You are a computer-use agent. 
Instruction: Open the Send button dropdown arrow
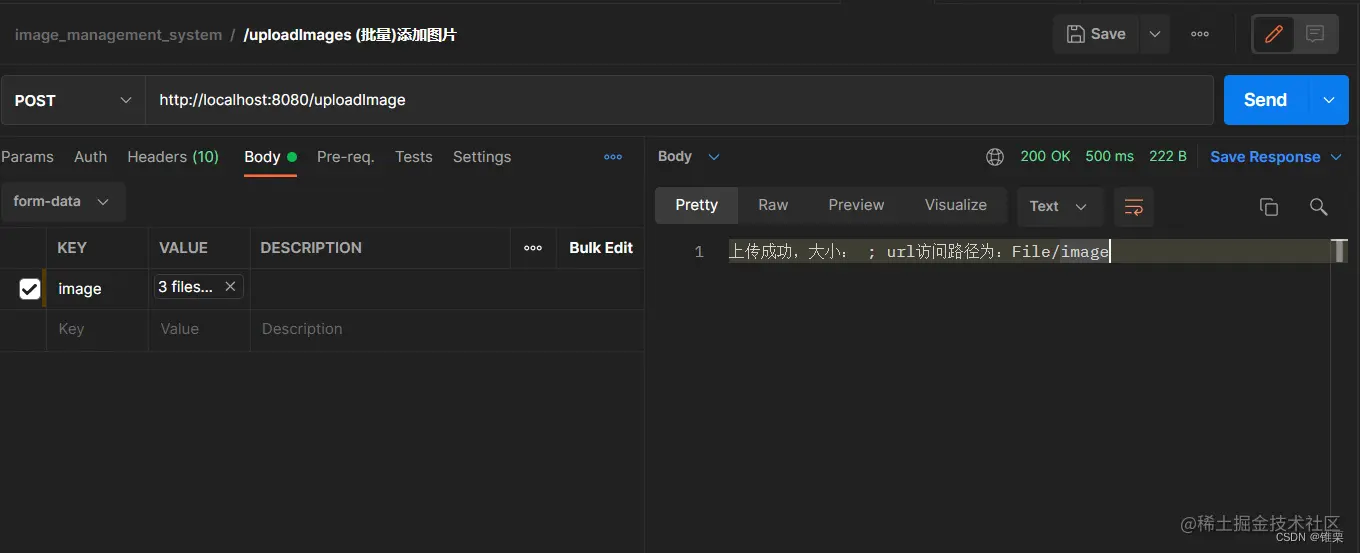[x=1329, y=100]
